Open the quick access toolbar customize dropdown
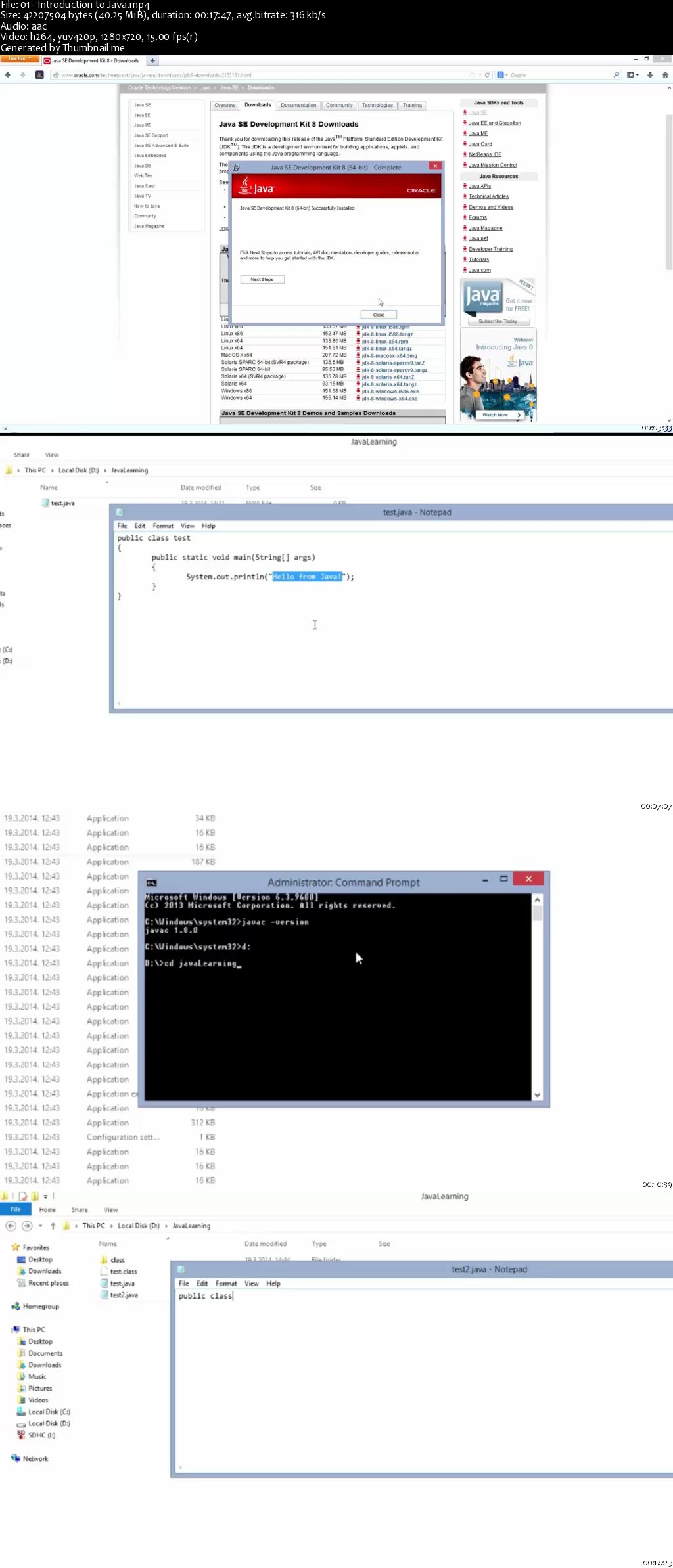The image size is (673, 1568). 46,1196
